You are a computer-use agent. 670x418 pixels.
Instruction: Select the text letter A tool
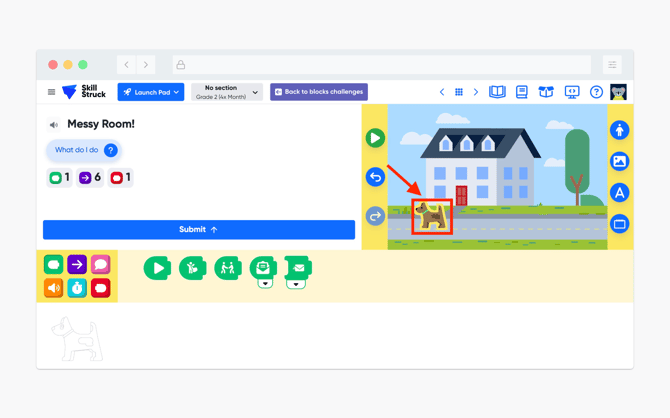(x=619, y=193)
